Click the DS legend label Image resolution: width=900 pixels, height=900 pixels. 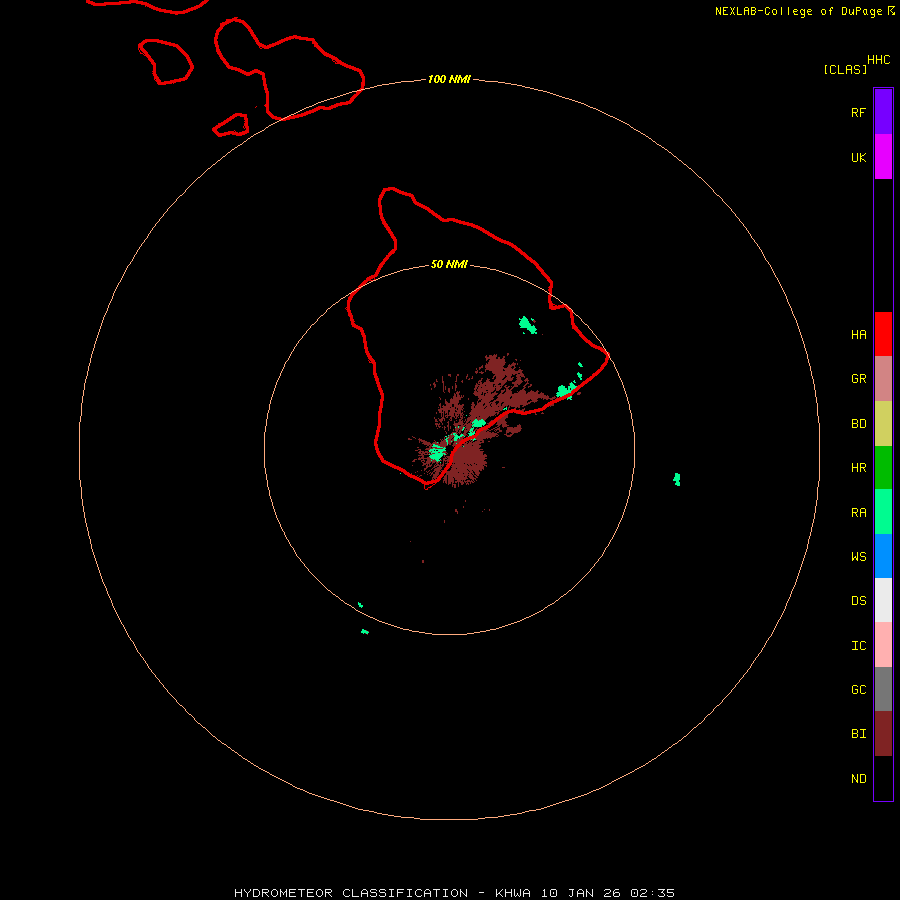coord(858,600)
